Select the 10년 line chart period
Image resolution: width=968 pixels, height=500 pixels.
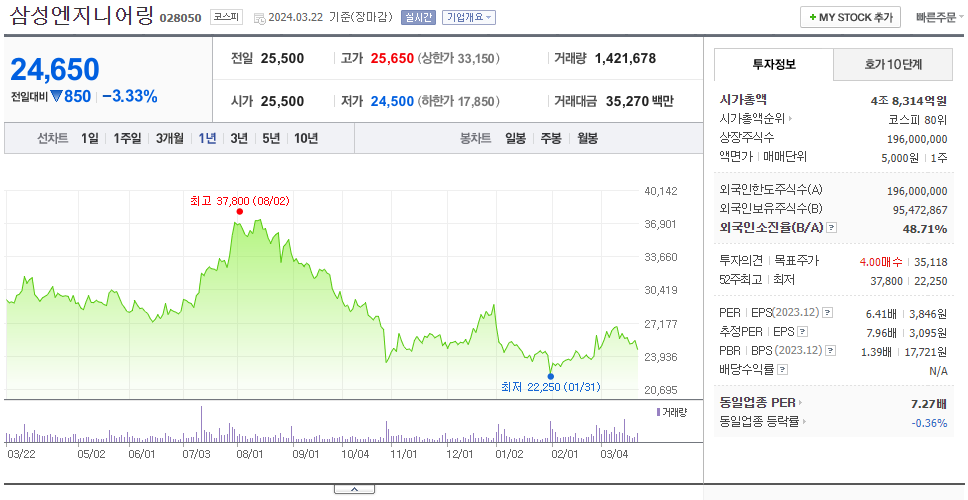(x=306, y=138)
